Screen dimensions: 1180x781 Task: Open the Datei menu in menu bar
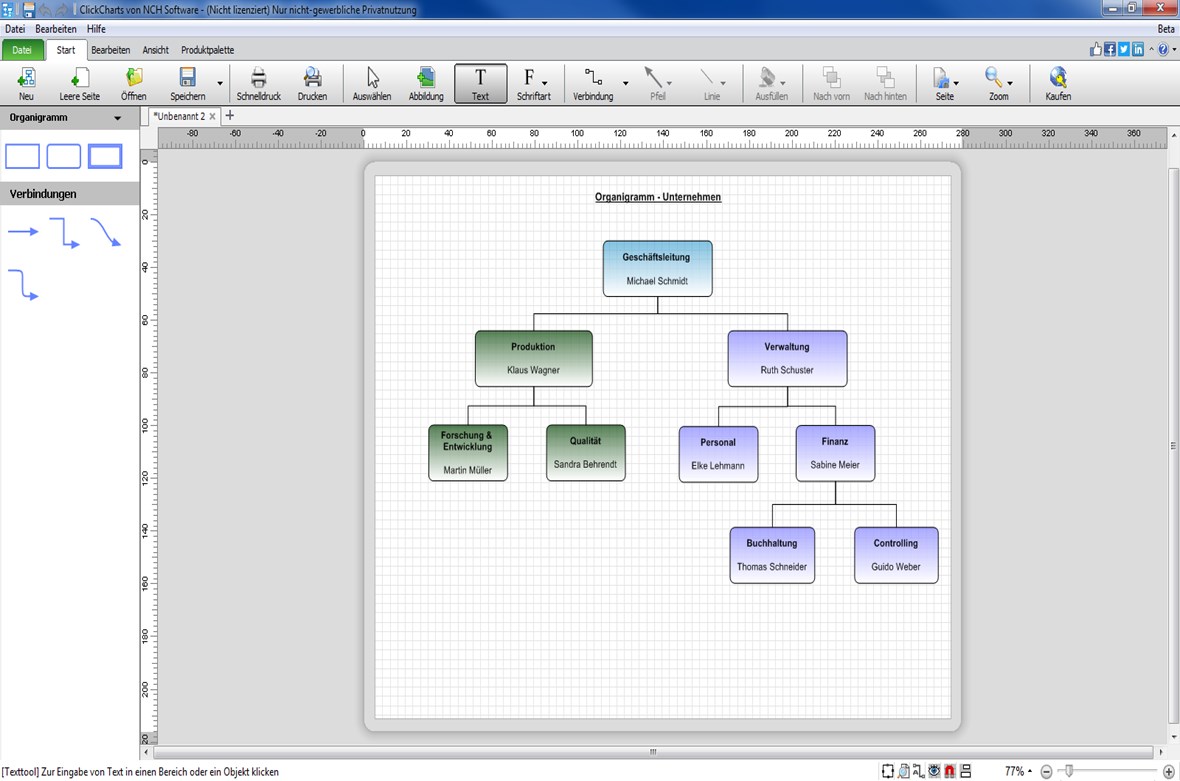pyautogui.click(x=15, y=29)
